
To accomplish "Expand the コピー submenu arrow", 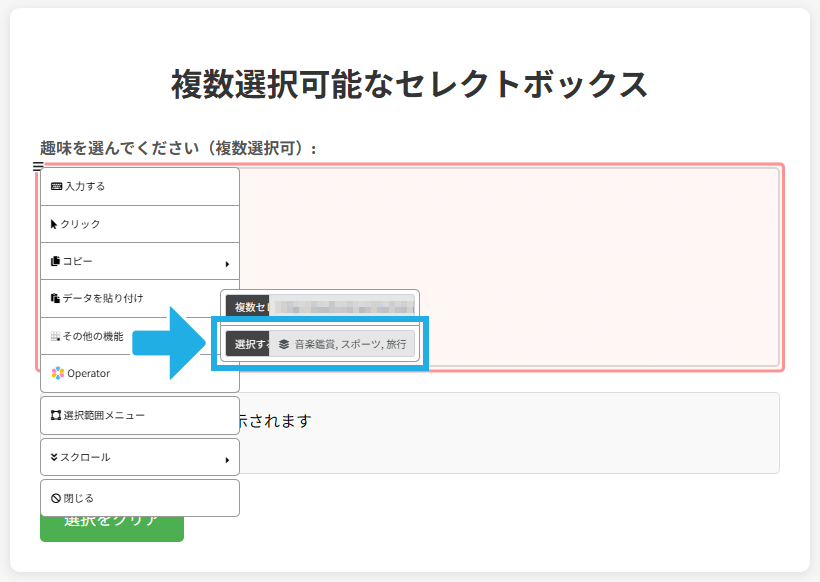I will (x=227, y=264).
